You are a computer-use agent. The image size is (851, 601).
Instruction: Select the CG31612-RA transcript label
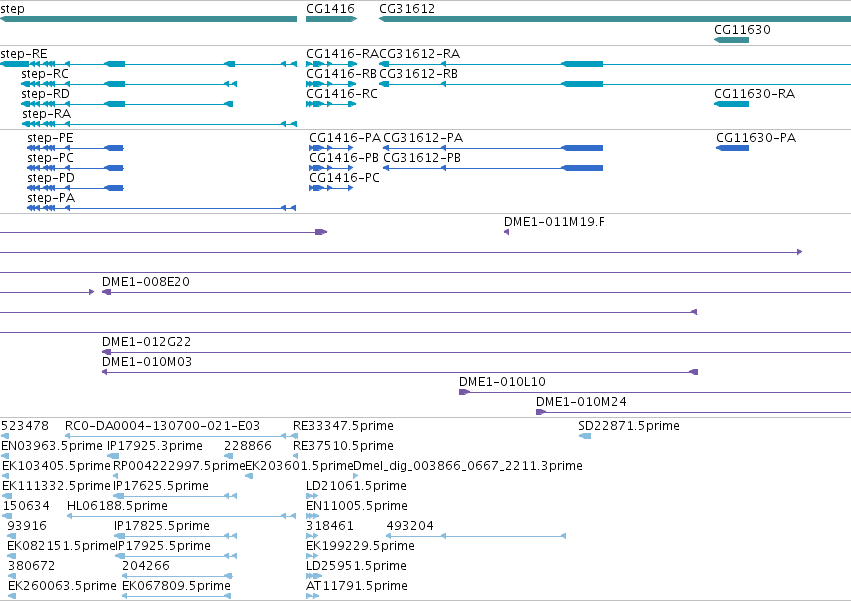click(420, 54)
